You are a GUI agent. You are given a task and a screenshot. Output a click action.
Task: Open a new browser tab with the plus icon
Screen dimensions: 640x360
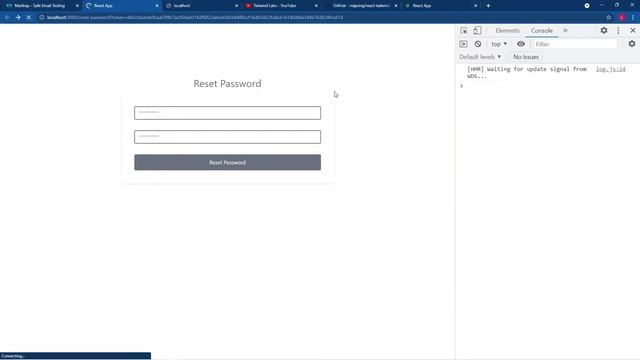coord(488,6)
